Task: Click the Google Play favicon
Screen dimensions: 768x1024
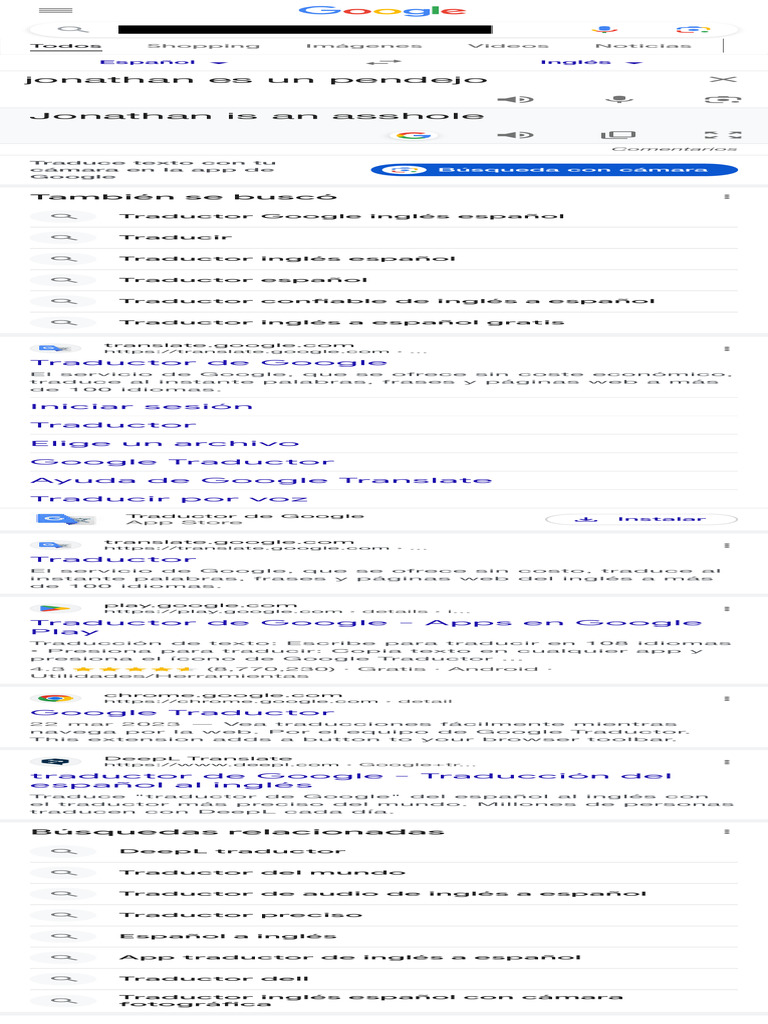Action: point(55,609)
